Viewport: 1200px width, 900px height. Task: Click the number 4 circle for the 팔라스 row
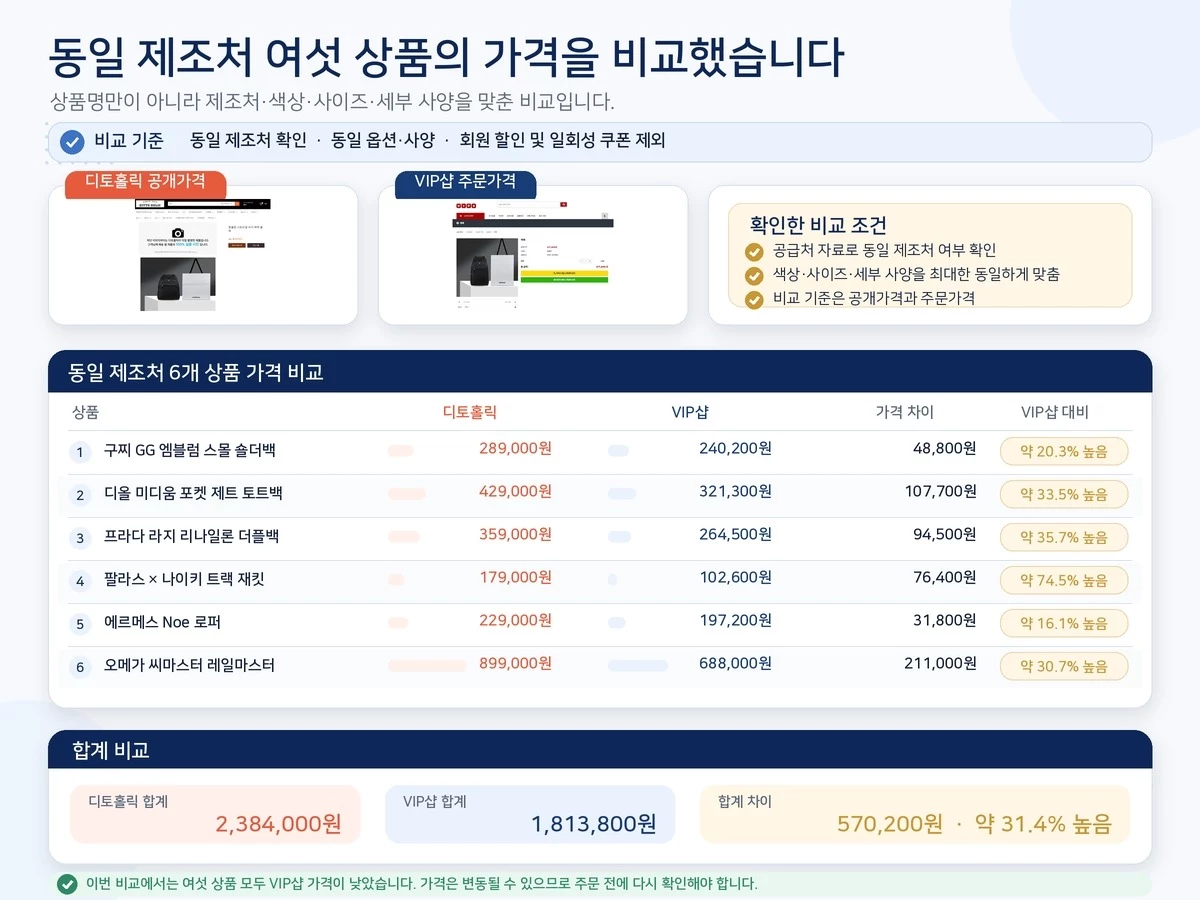coord(80,581)
